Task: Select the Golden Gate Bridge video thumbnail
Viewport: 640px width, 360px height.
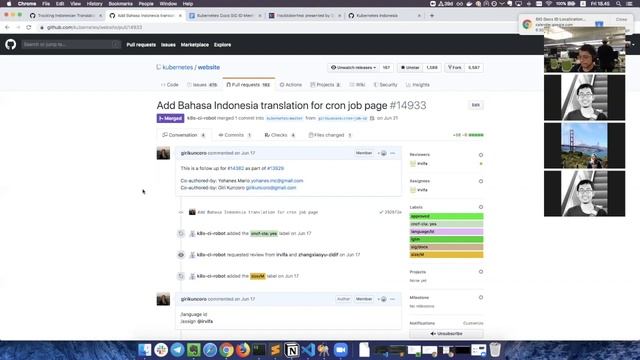Action: (584, 145)
